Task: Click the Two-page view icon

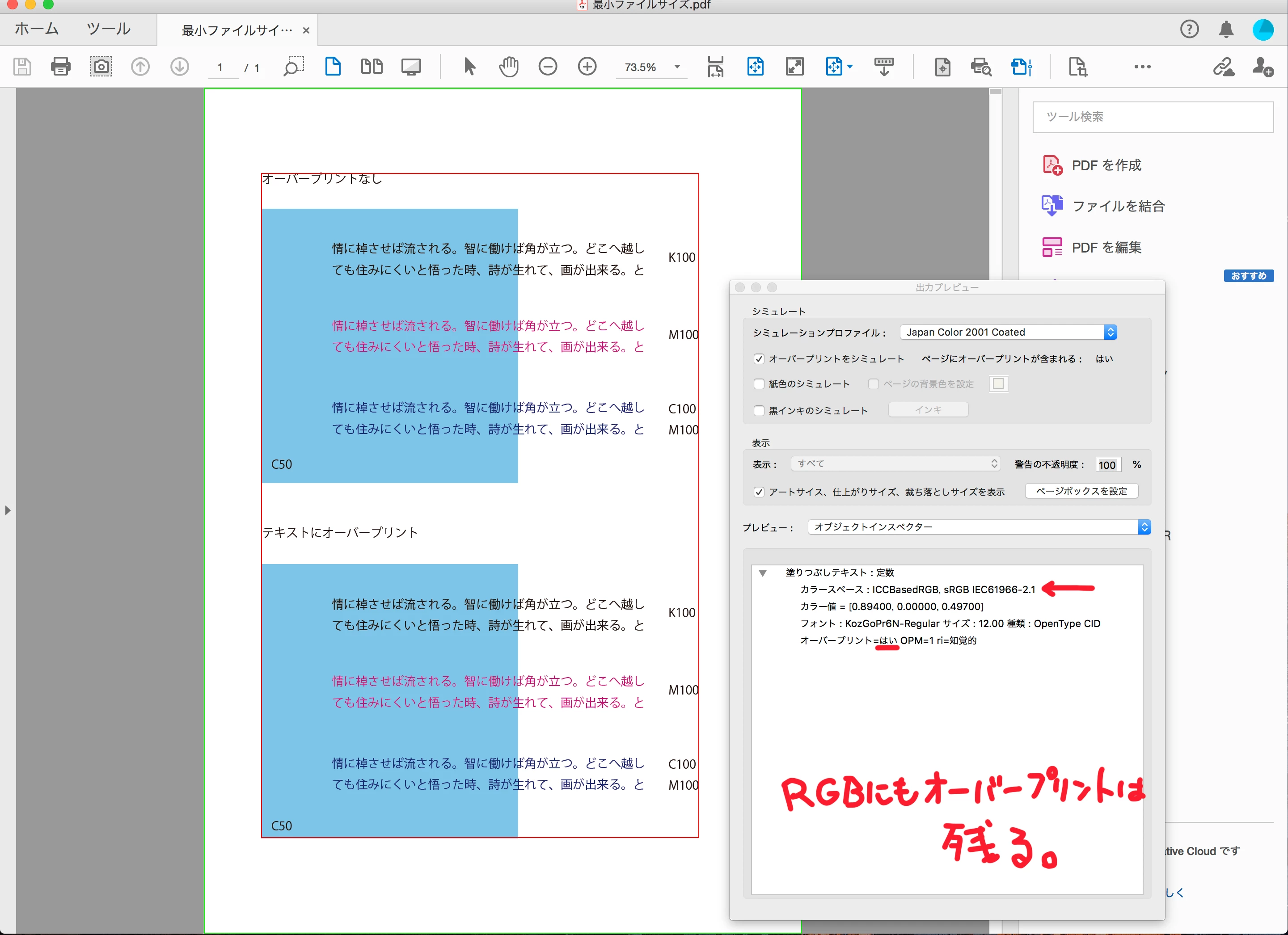Action: pyautogui.click(x=372, y=67)
